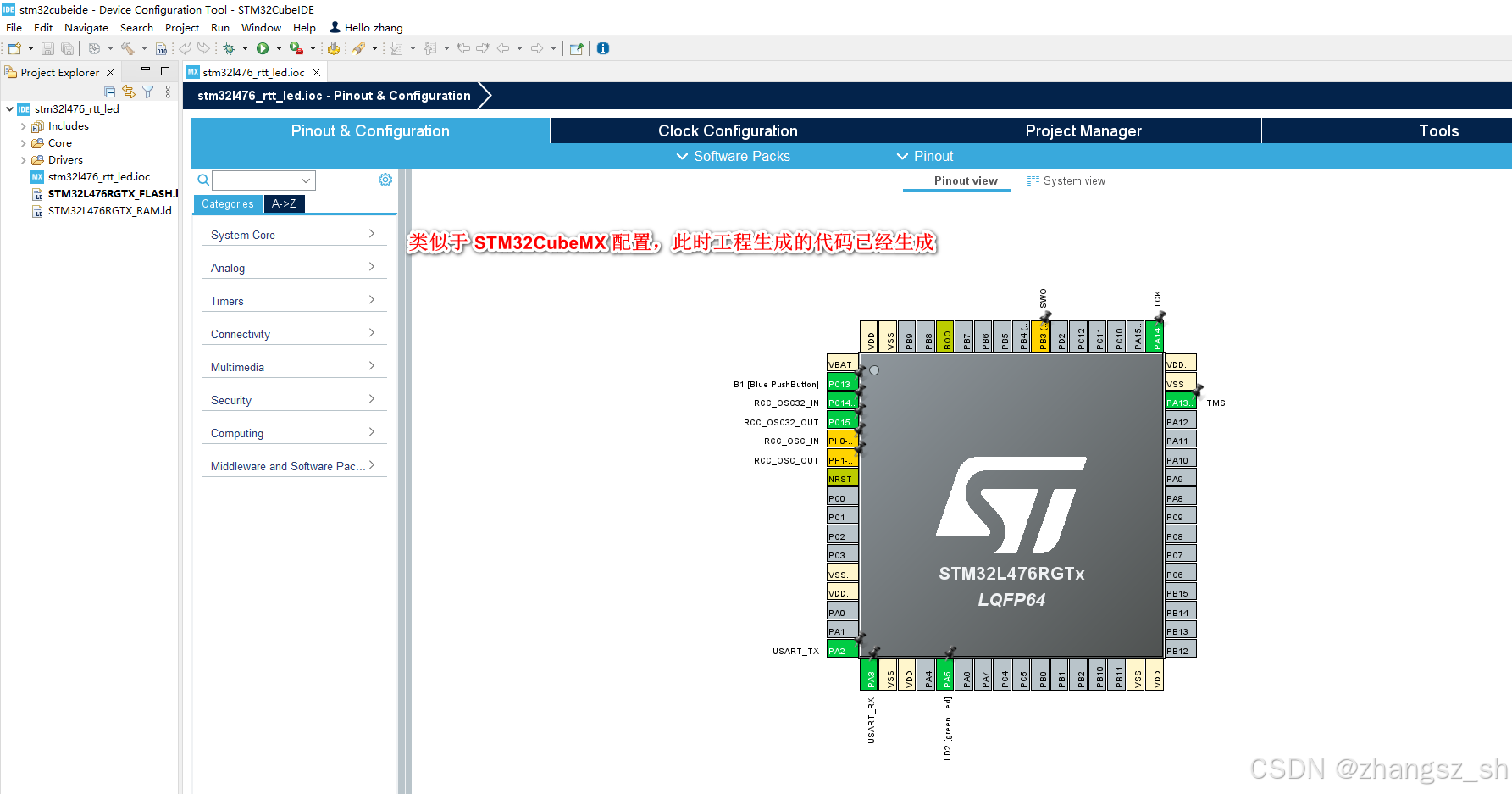Click the Build hammer icon

128,48
